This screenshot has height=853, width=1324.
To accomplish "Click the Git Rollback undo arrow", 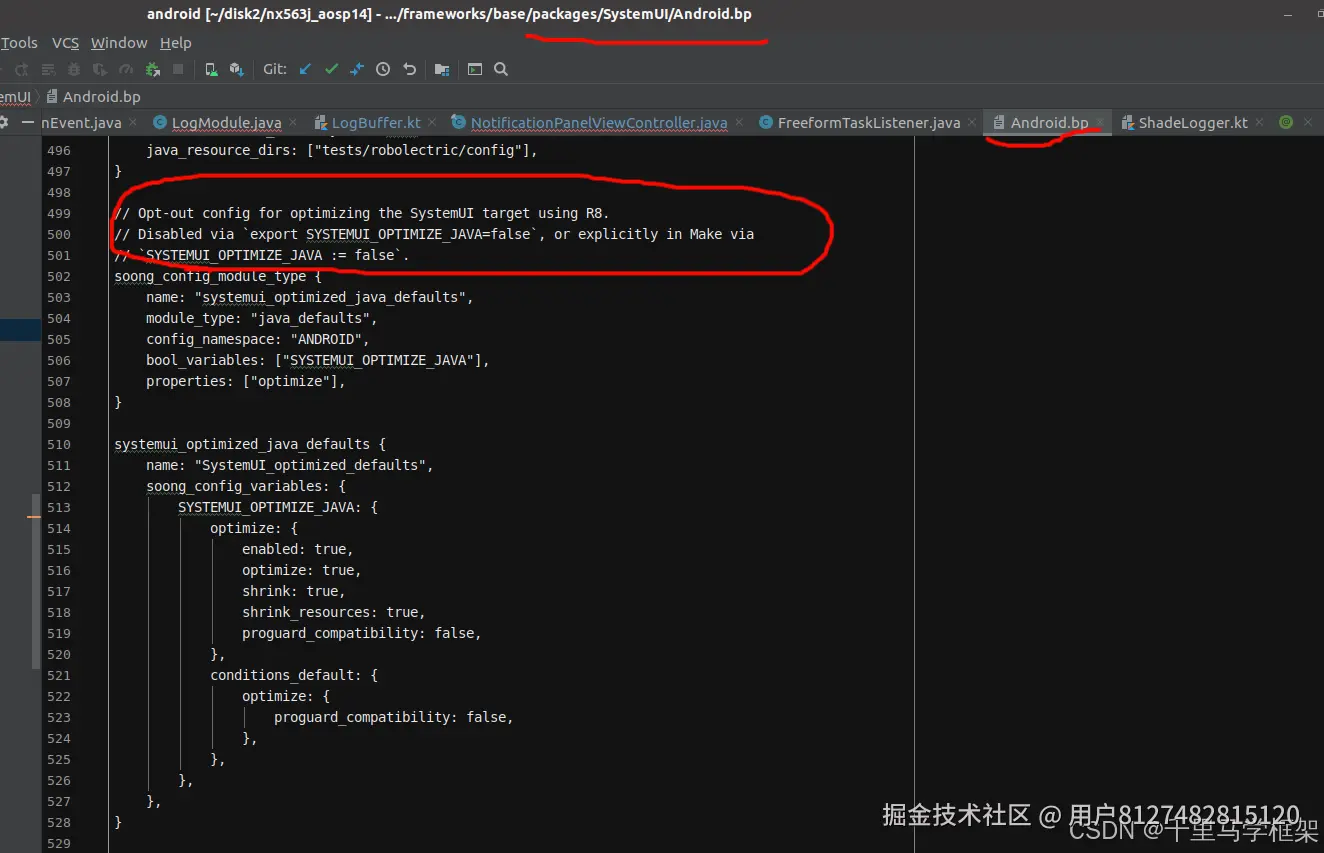I will 409,69.
